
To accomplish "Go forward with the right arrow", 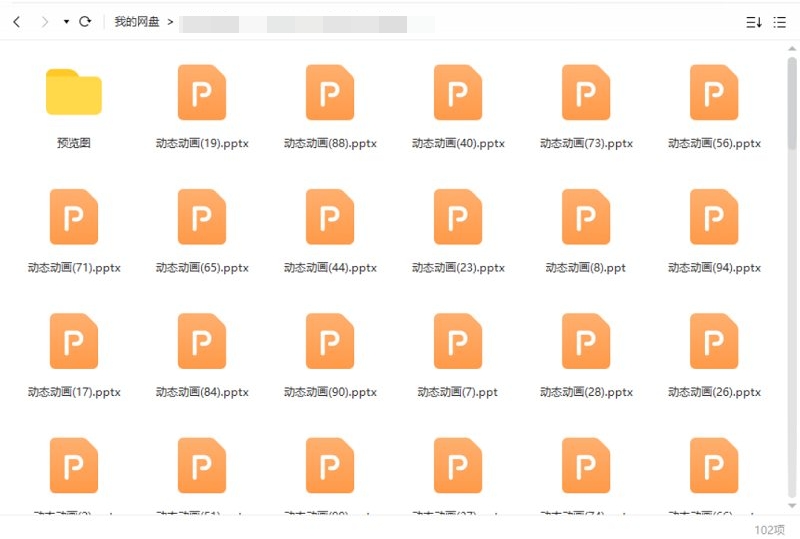I will (x=45, y=21).
